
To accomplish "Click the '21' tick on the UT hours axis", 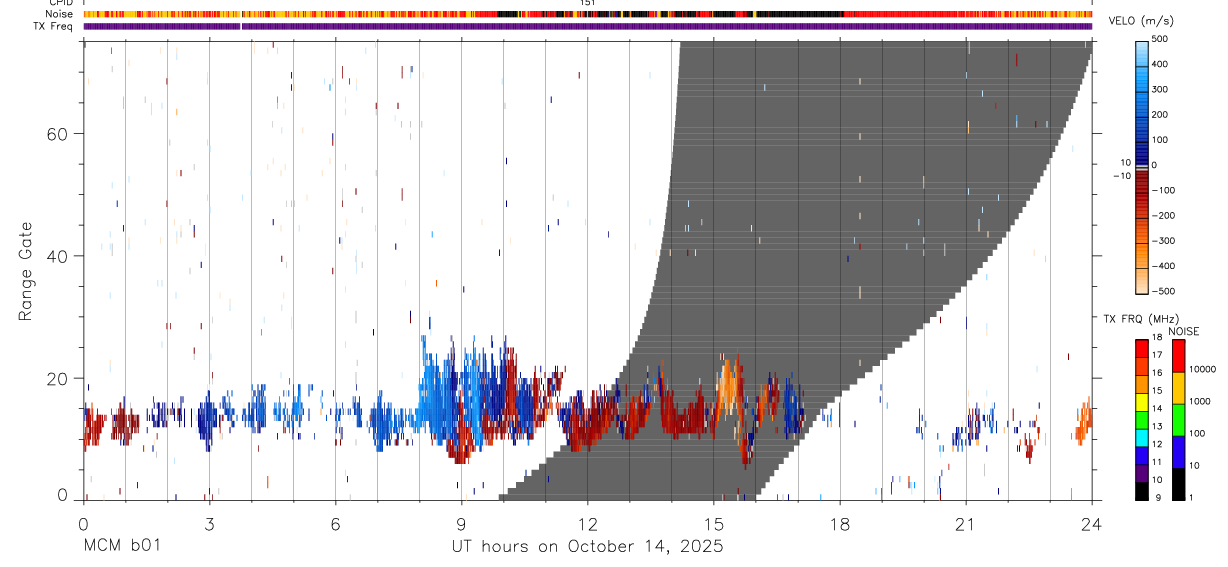I will [x=965, y=523].
